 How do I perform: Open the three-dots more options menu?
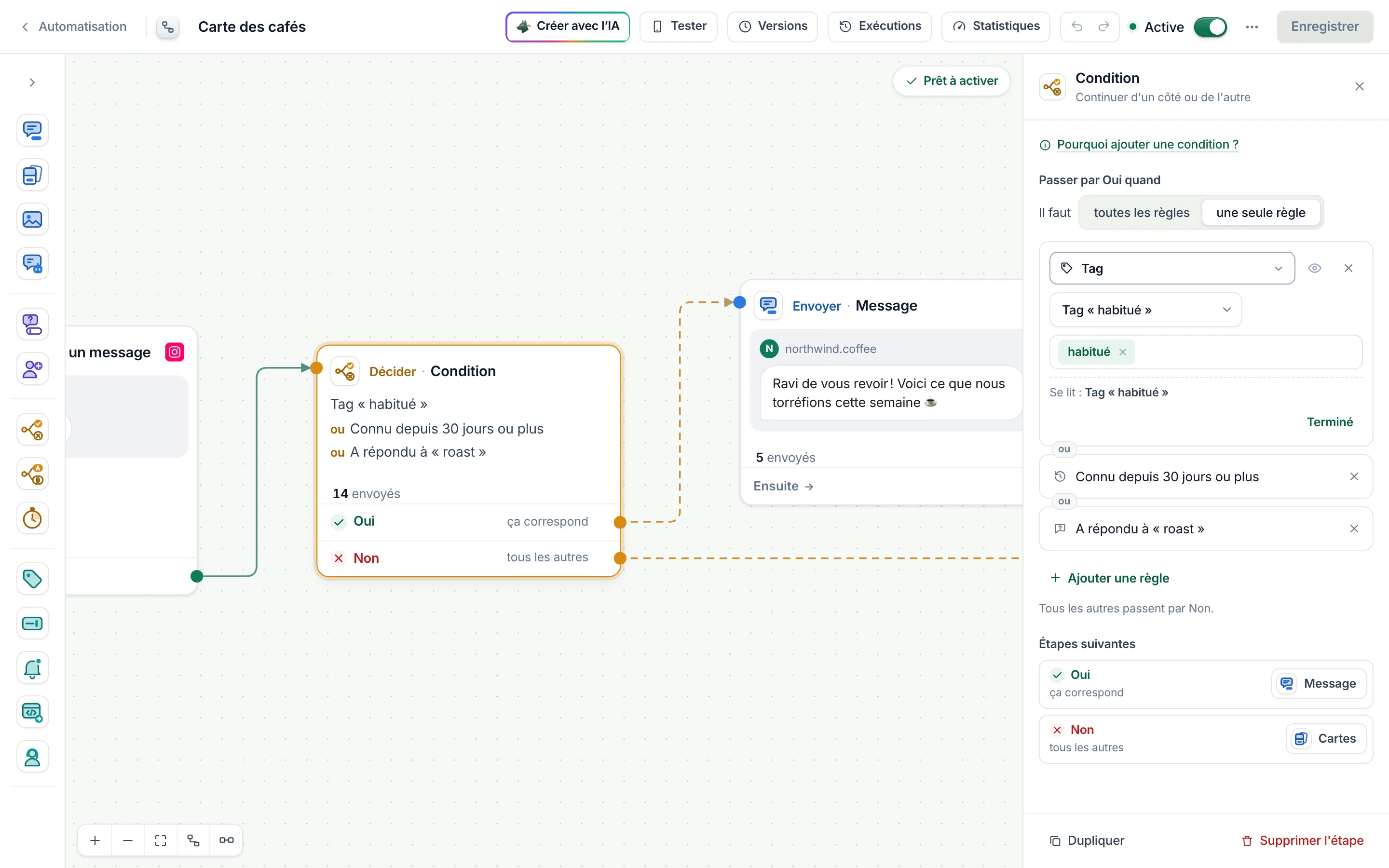click(1252, 27)
